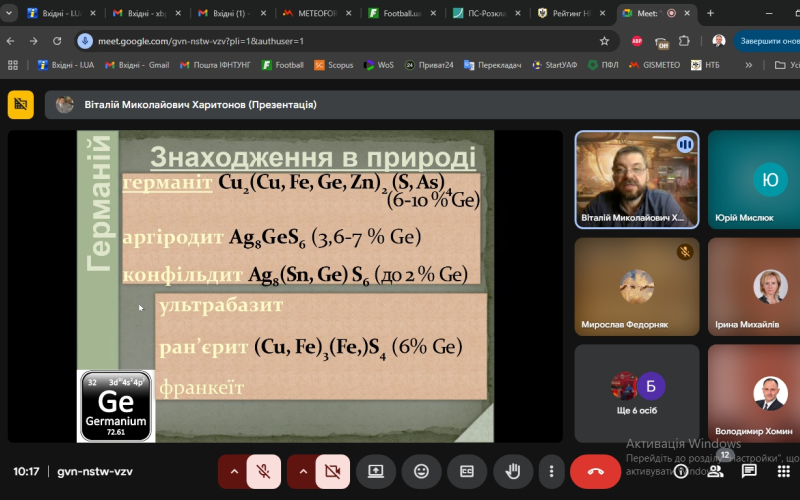Image resolution: width=800 pixels, height=500 pixels.
Task: Click the yellow unpin presentation icon
Action: coord(20,105)
